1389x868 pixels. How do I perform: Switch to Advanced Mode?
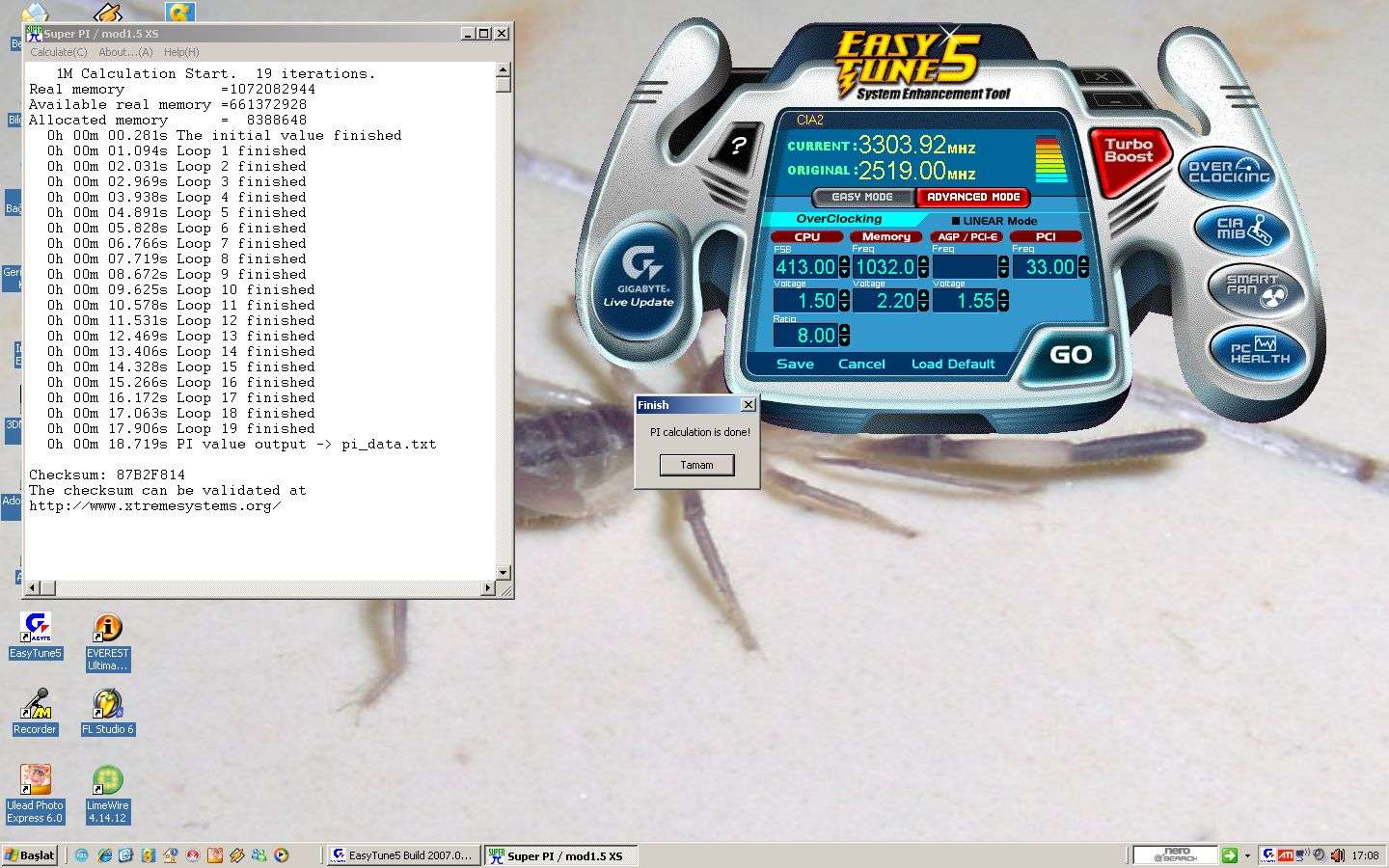pyautogui.click(x=972, y=197)
